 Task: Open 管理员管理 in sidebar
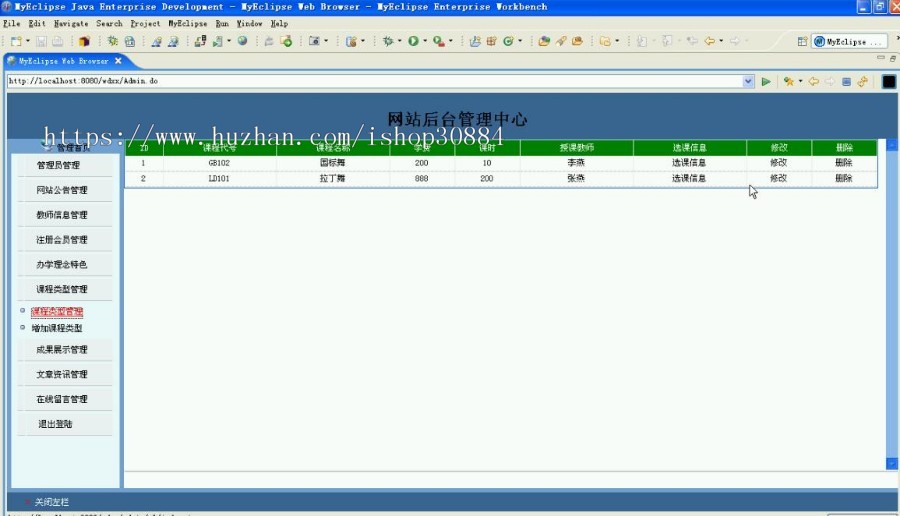[x=58, y=165]
